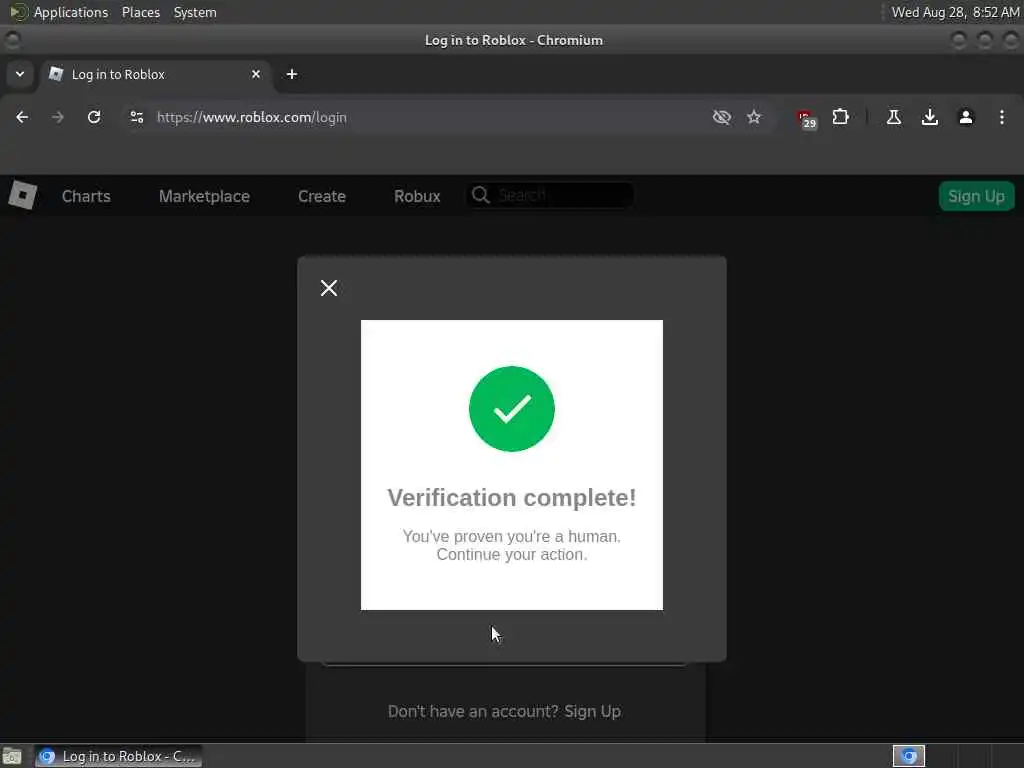Click the Verification complete! heading
Image resolution: width=1024 pixels, height=768 pixels.
pos(511,498)
